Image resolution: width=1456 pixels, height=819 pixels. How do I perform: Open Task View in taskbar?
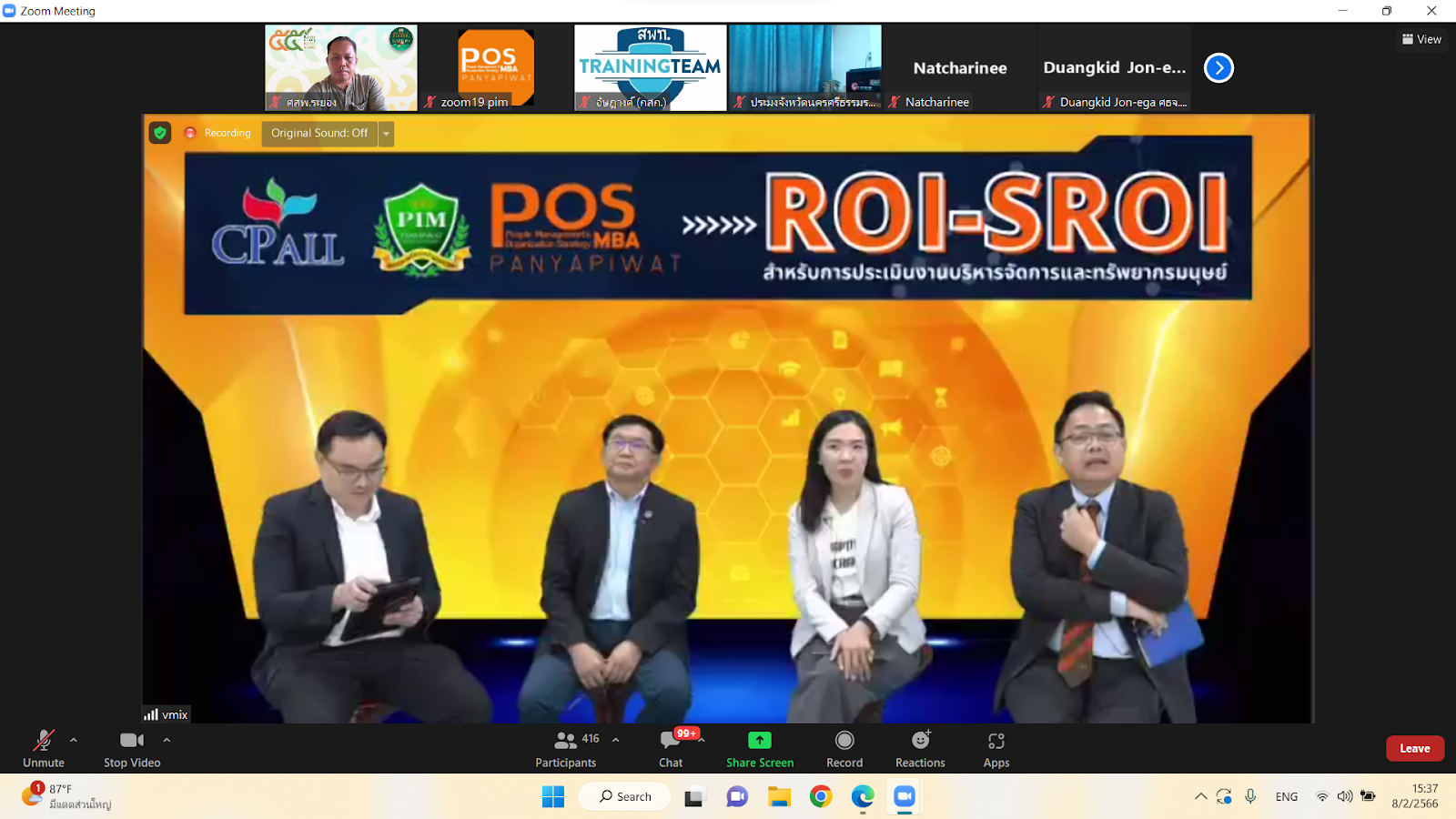pos(695,797)
